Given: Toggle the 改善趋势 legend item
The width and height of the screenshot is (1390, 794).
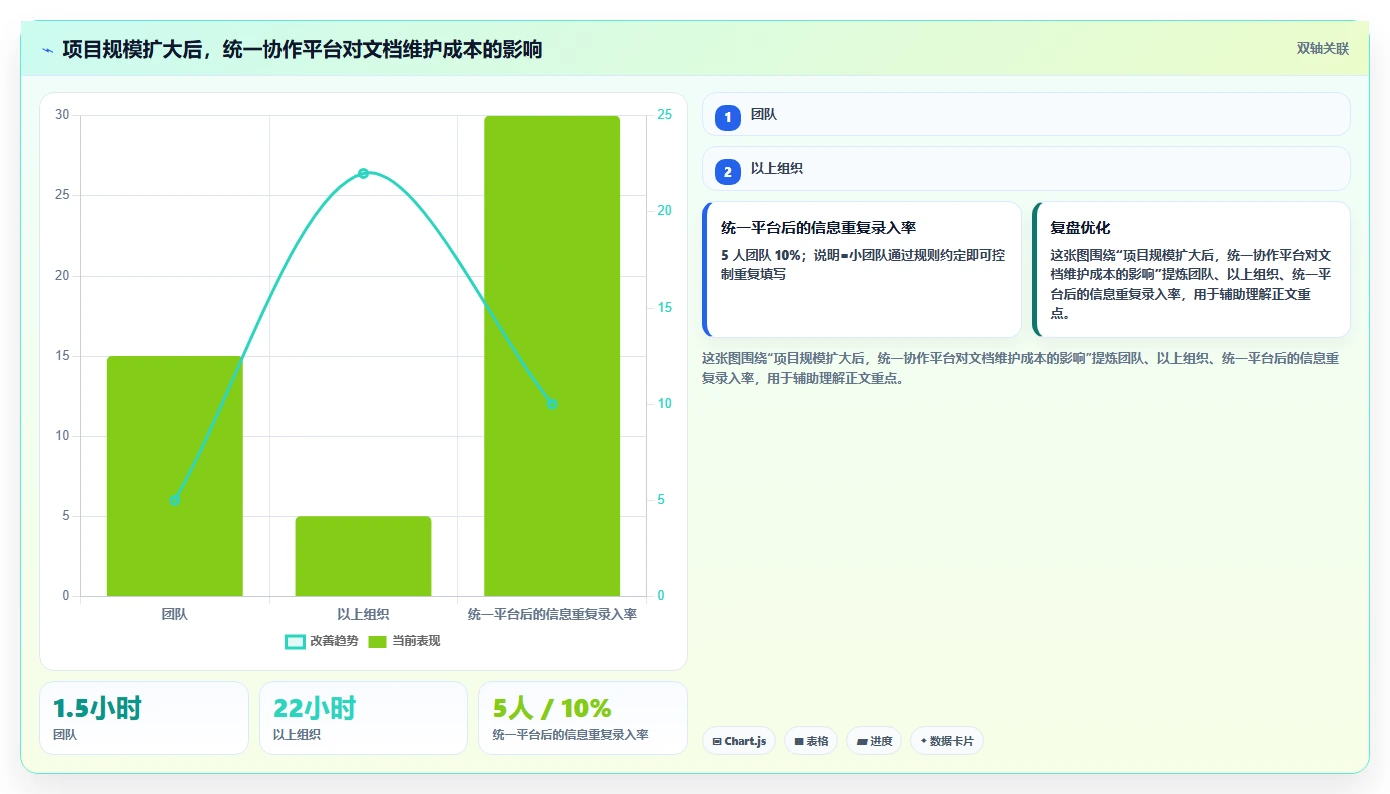Looking at the screenshot, I should [x=322, y=641].
